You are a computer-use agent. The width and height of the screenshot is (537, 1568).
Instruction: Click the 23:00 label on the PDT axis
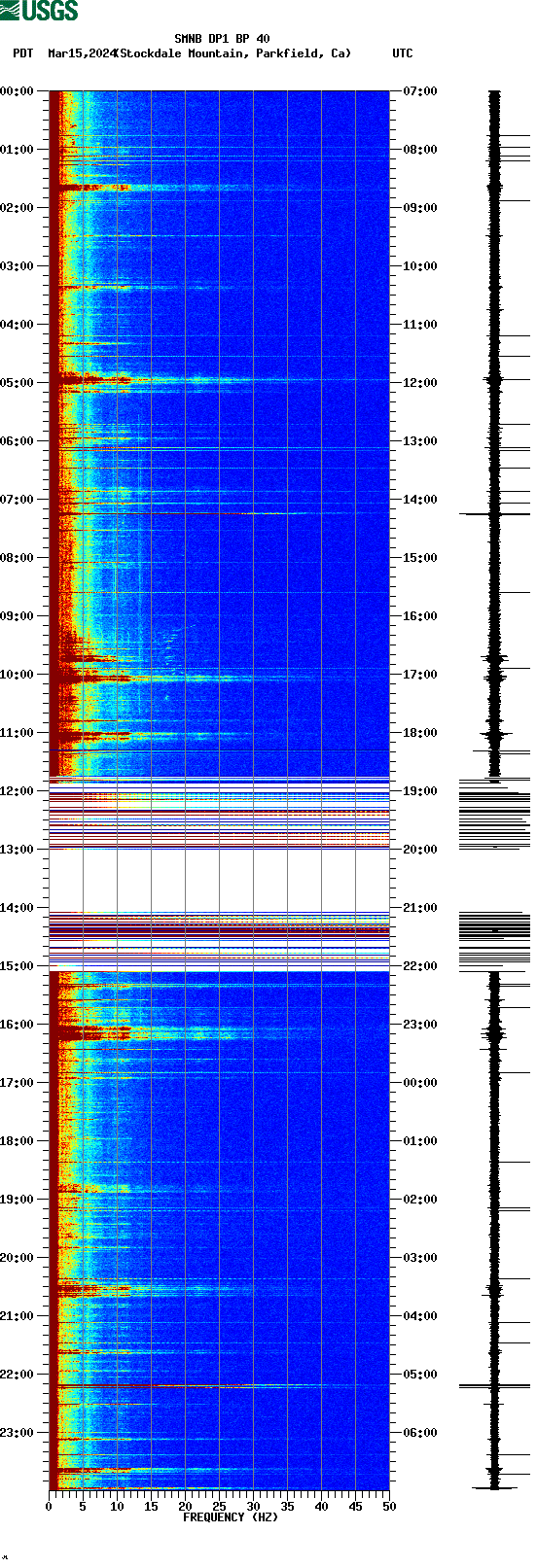click(18, 1433)
